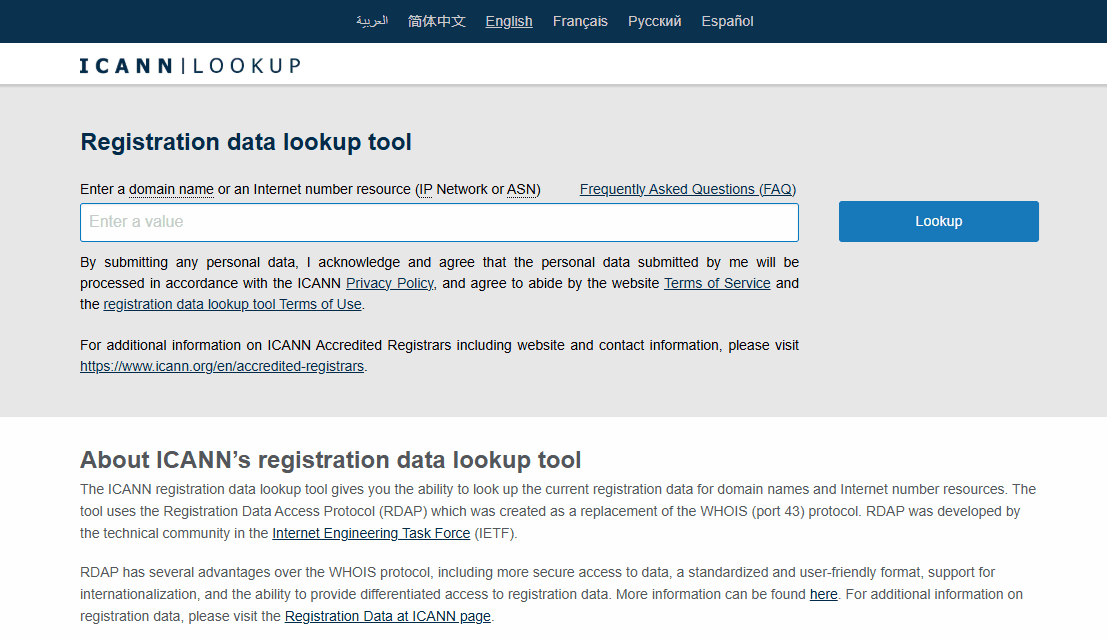This screenshot has height=641, width=1107.
Task: Open the ICANN Privacy Policy link
Action: pos(390,283)
